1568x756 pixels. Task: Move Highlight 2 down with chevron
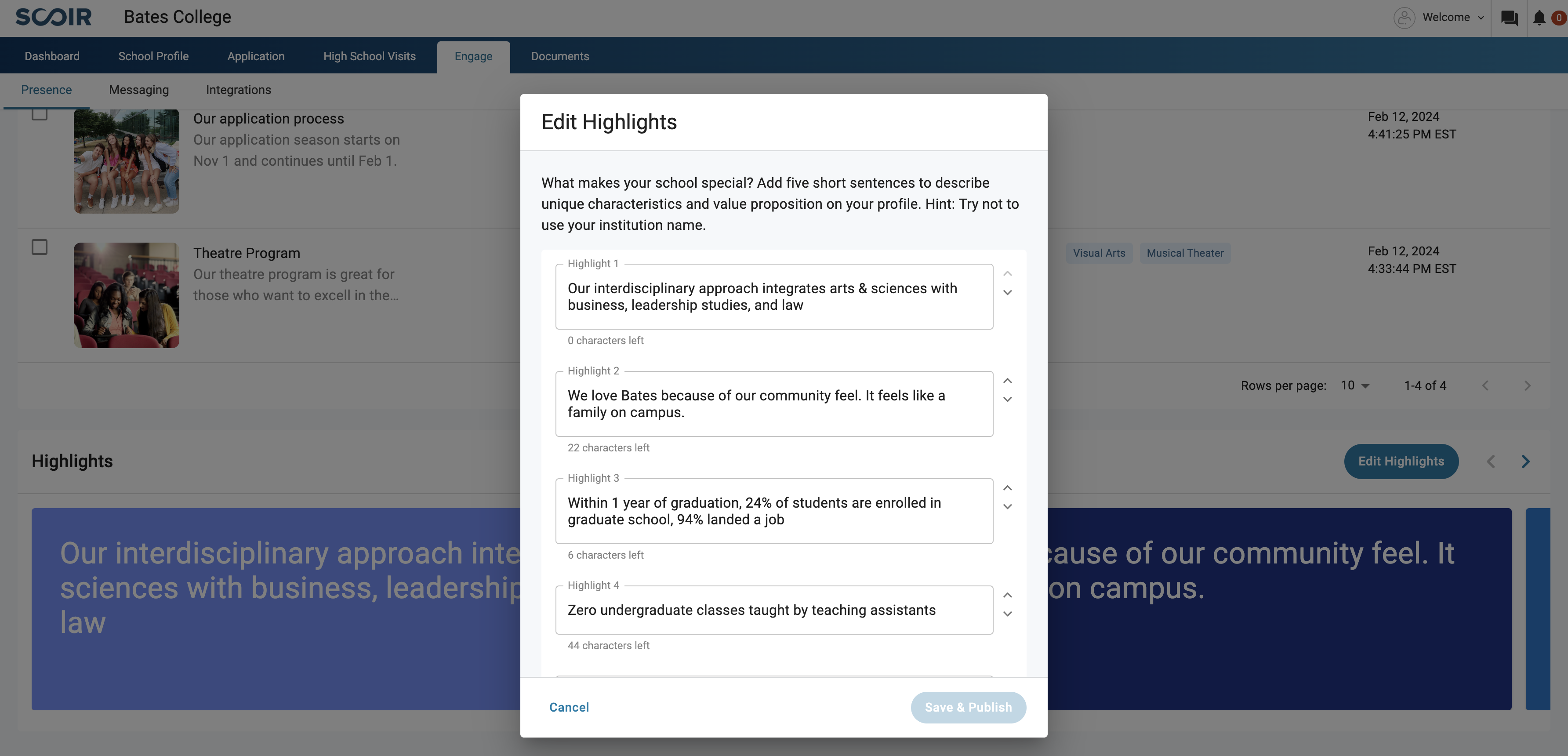[x=1007, y=399]
